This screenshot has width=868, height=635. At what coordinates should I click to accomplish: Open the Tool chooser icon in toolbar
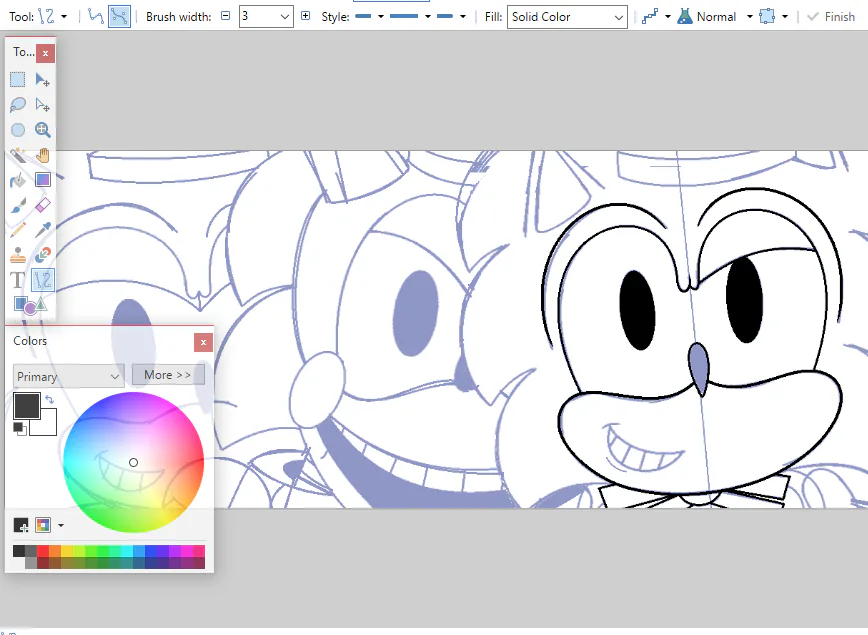(46, 17)
